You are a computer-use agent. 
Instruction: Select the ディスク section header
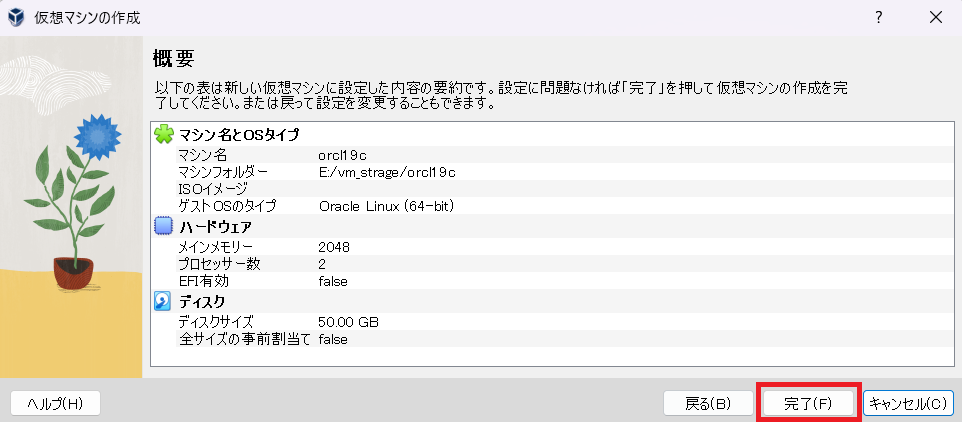tap(202, 301)
